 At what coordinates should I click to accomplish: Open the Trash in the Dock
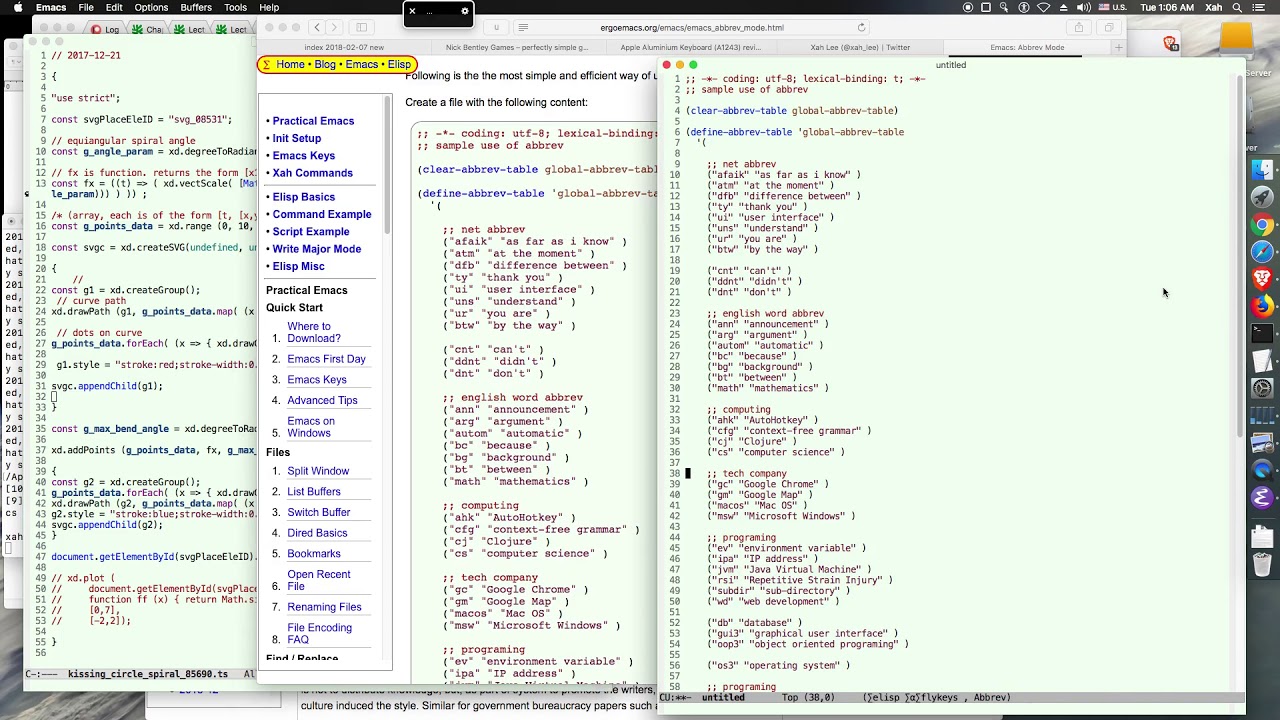[x=1262, y=565]
